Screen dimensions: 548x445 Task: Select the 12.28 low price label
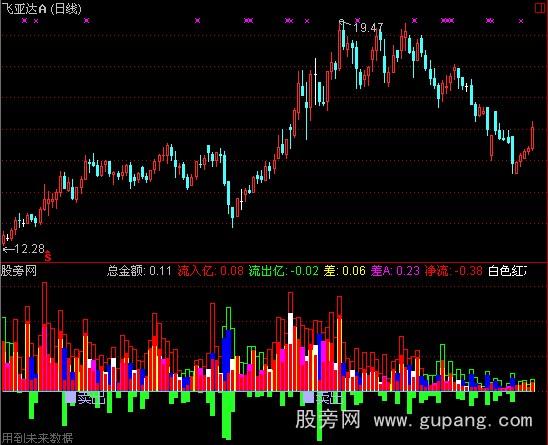coord(30,249)
